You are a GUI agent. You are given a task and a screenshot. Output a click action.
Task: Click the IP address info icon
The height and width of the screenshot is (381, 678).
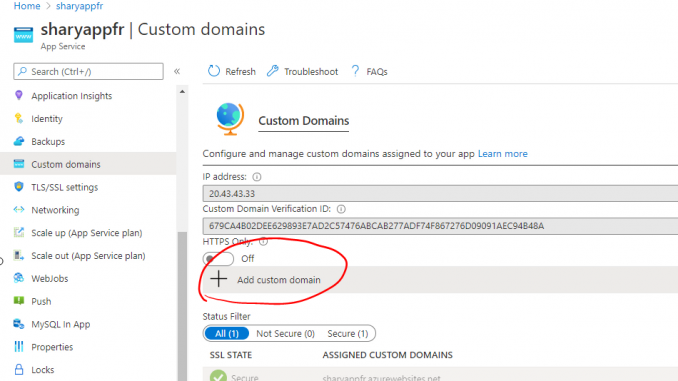pos(256,177)
